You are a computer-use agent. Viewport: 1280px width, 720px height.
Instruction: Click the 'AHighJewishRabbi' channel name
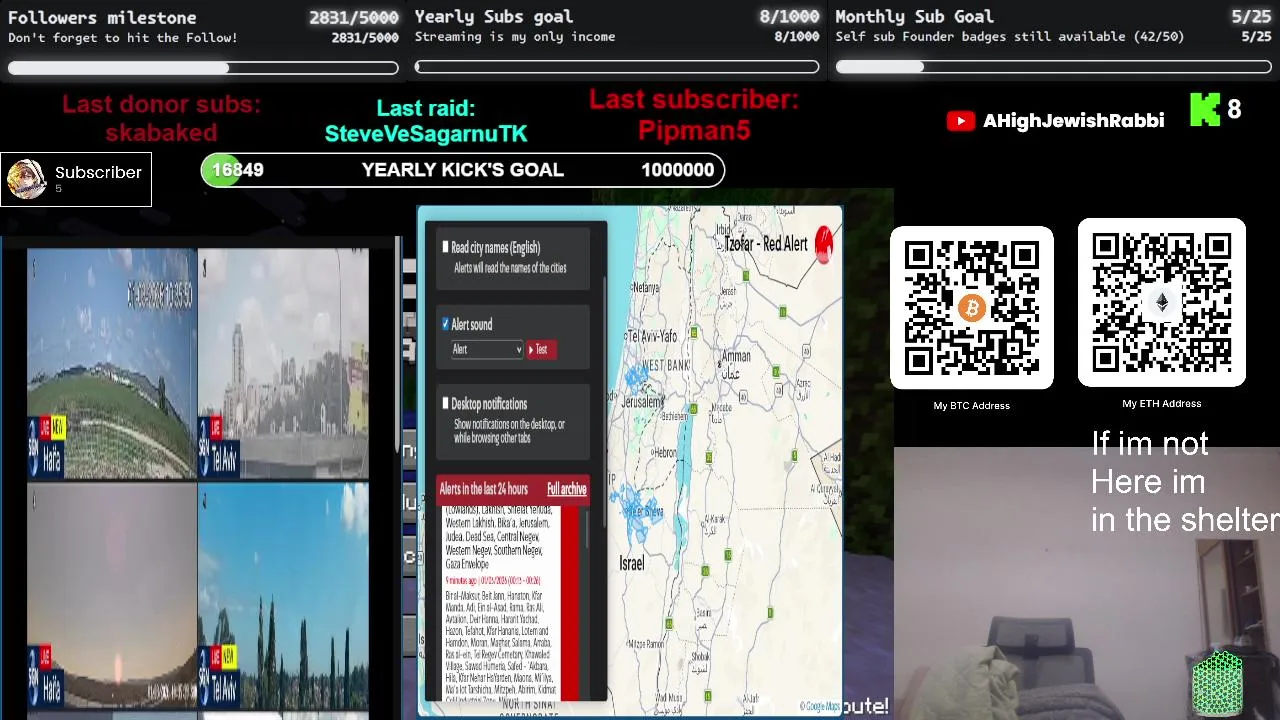1073,121
